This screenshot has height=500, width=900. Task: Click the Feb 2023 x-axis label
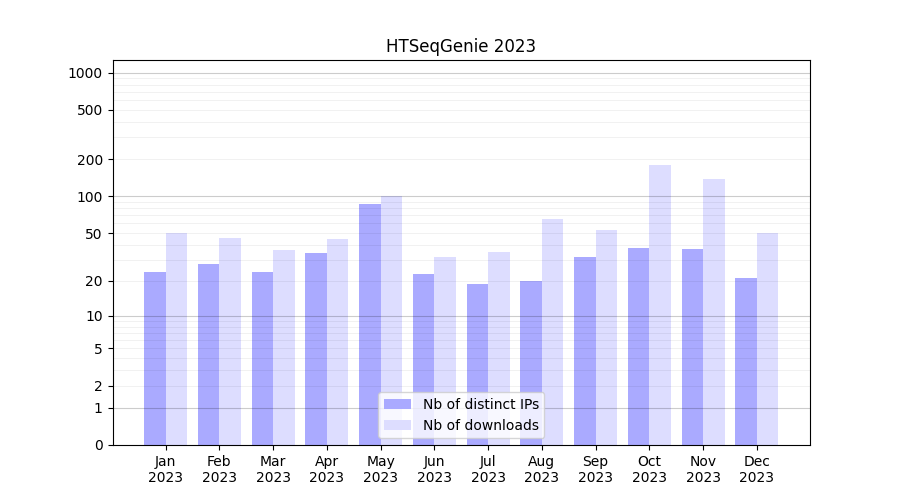pyautogui.click(x=219, y=469)
